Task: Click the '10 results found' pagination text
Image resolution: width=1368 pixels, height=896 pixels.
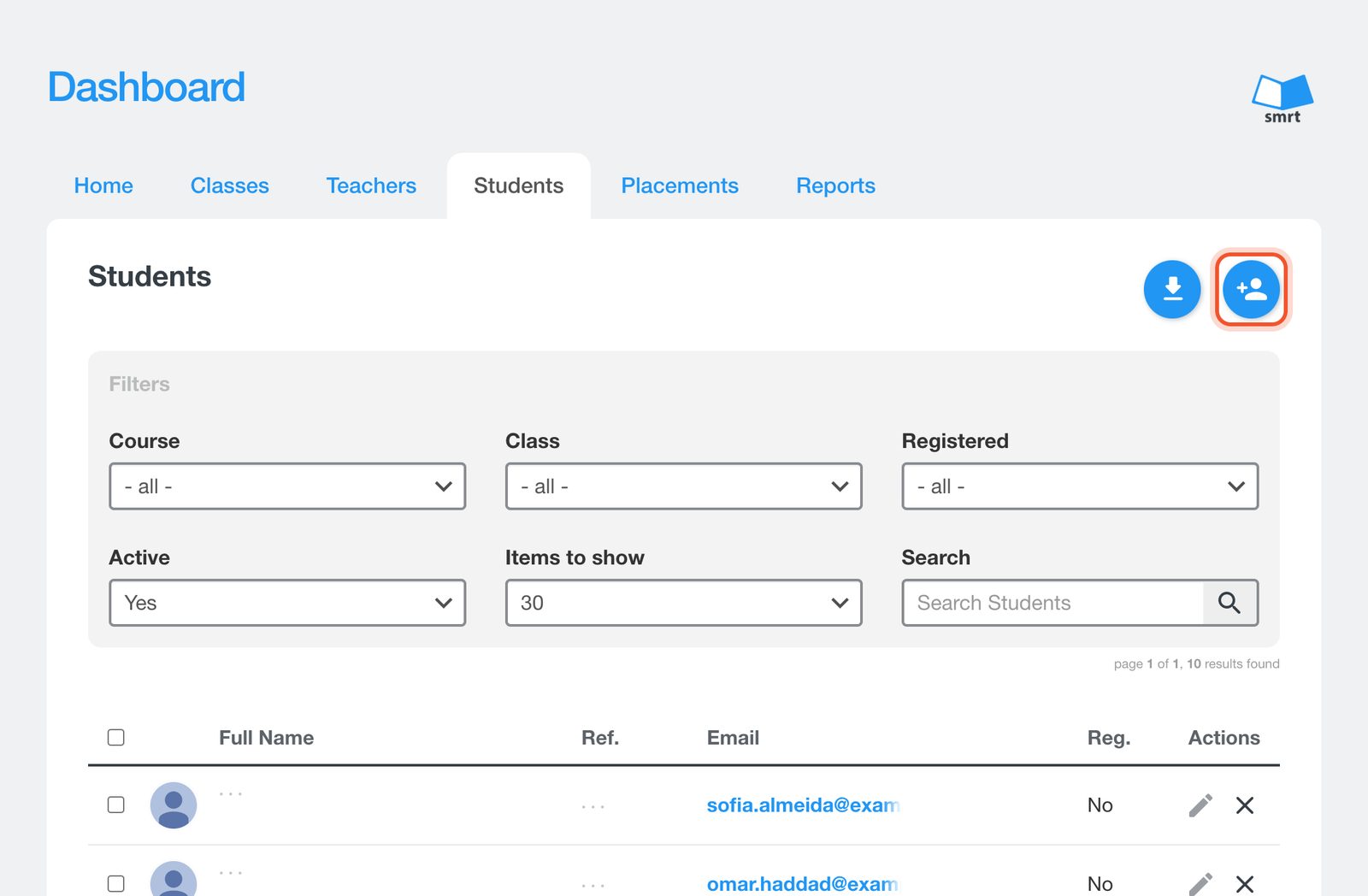Action: (x=1233, y=663)
